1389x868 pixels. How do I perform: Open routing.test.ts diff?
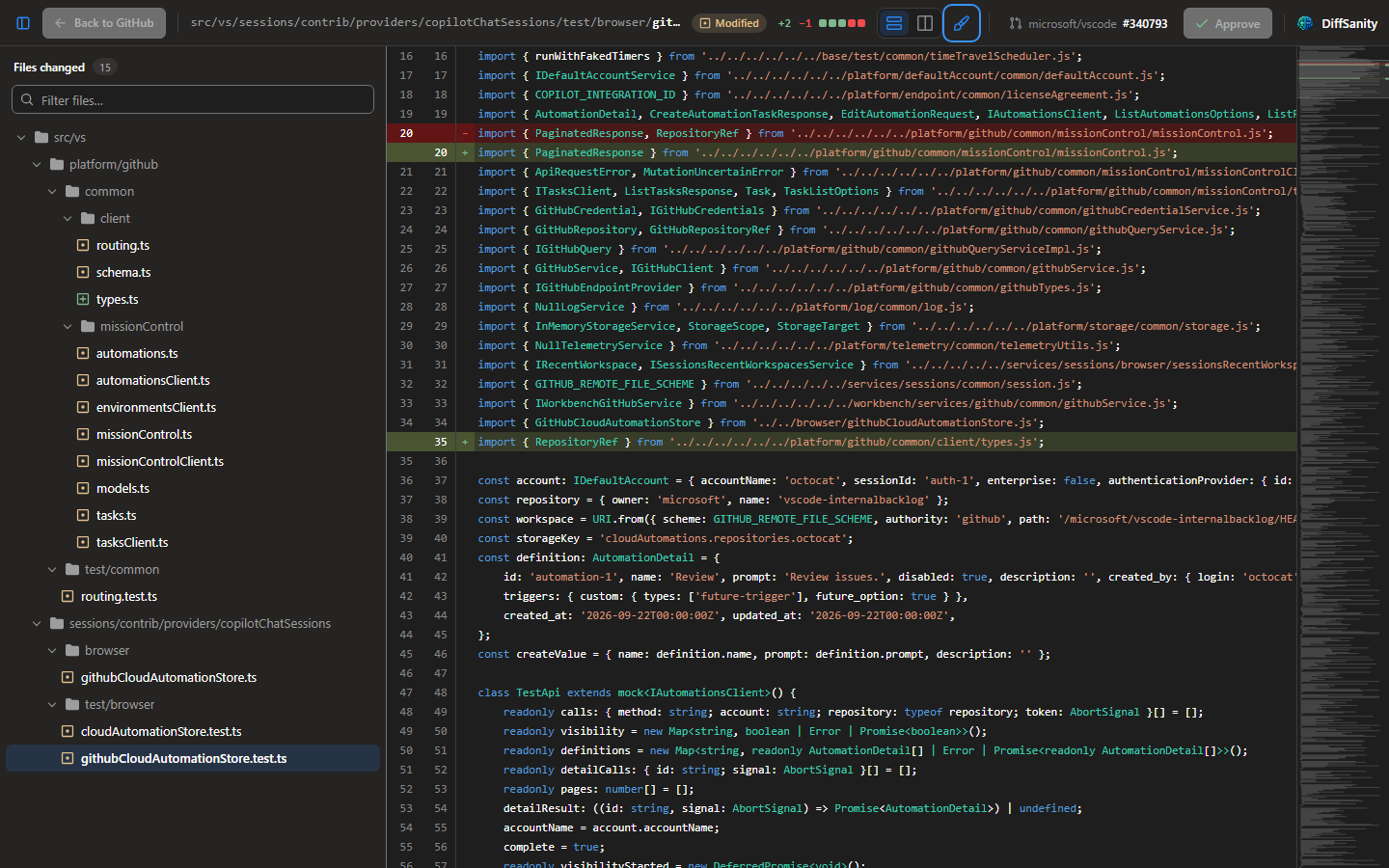[193, 596]
